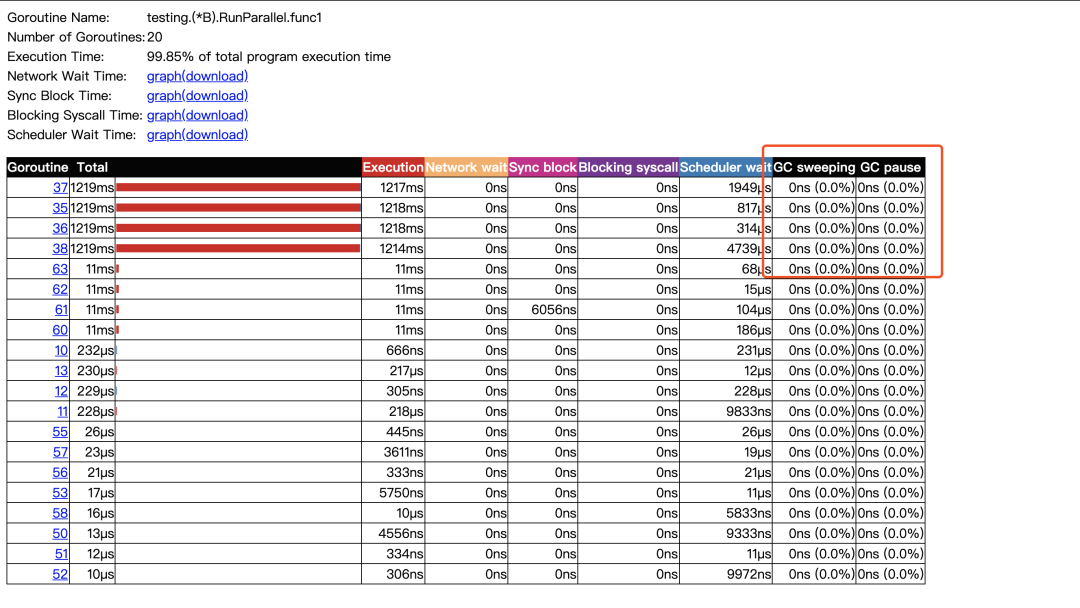
Task: Click the red bar for goroutine 37
Action: point(238,187)
